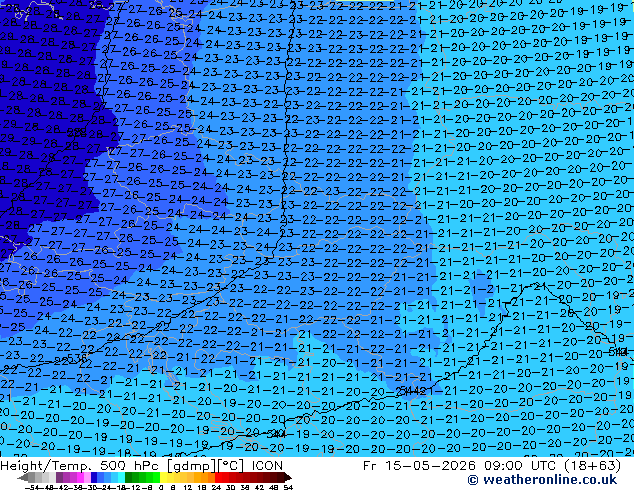Click the 540 height contour label
Screen dimensions: 634x490
[x=276, y=435]
